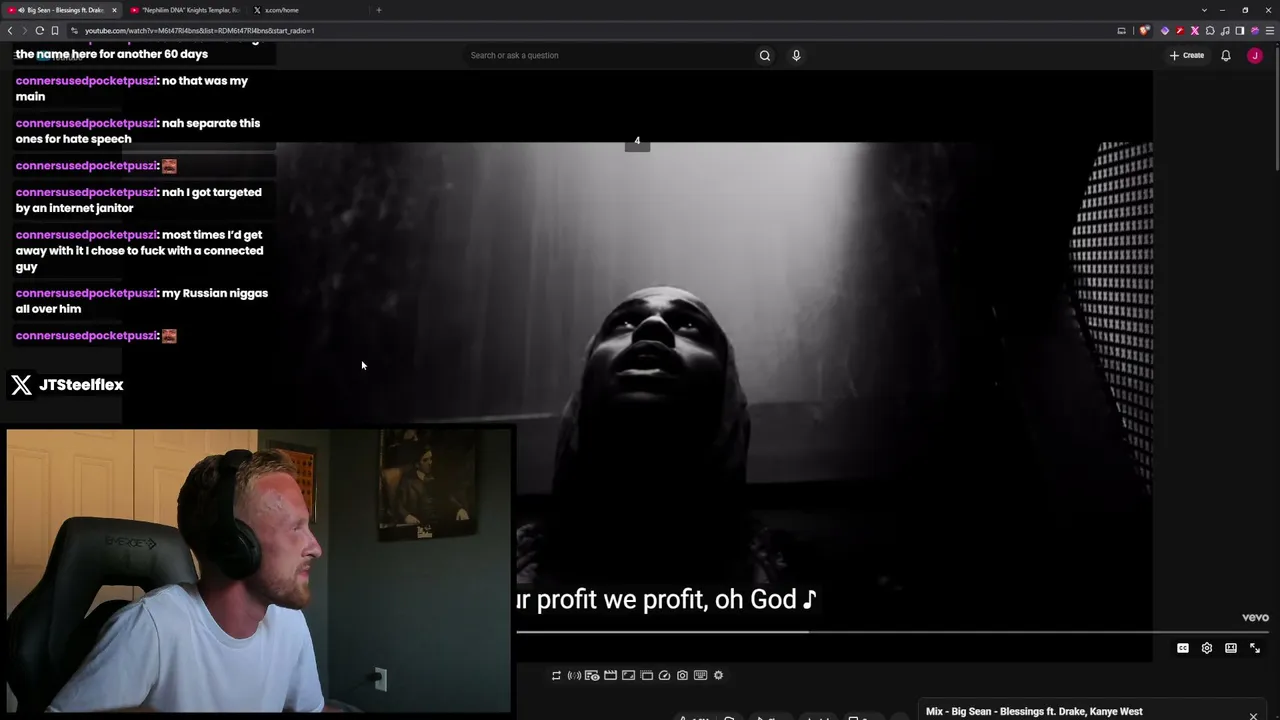
Task: Open the browser hamburger menu
Action: tap(1270, 31)
